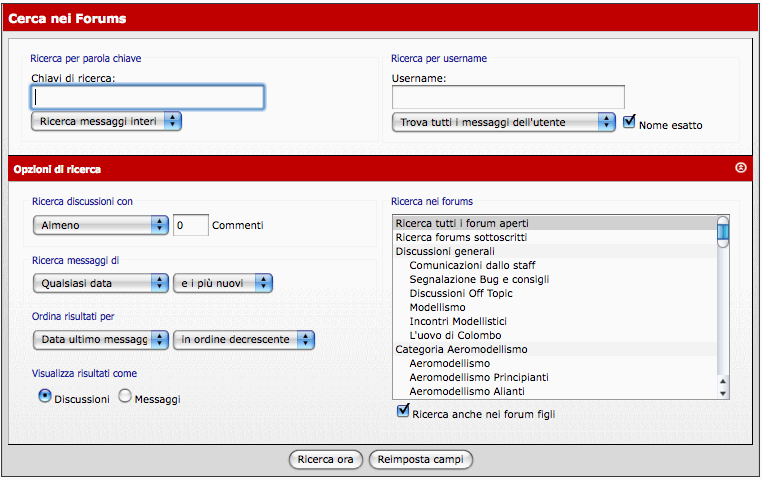Open Trova tutti i messaggi dell'utente dropdown
This screenshot has height=480, width=762.
503,122
